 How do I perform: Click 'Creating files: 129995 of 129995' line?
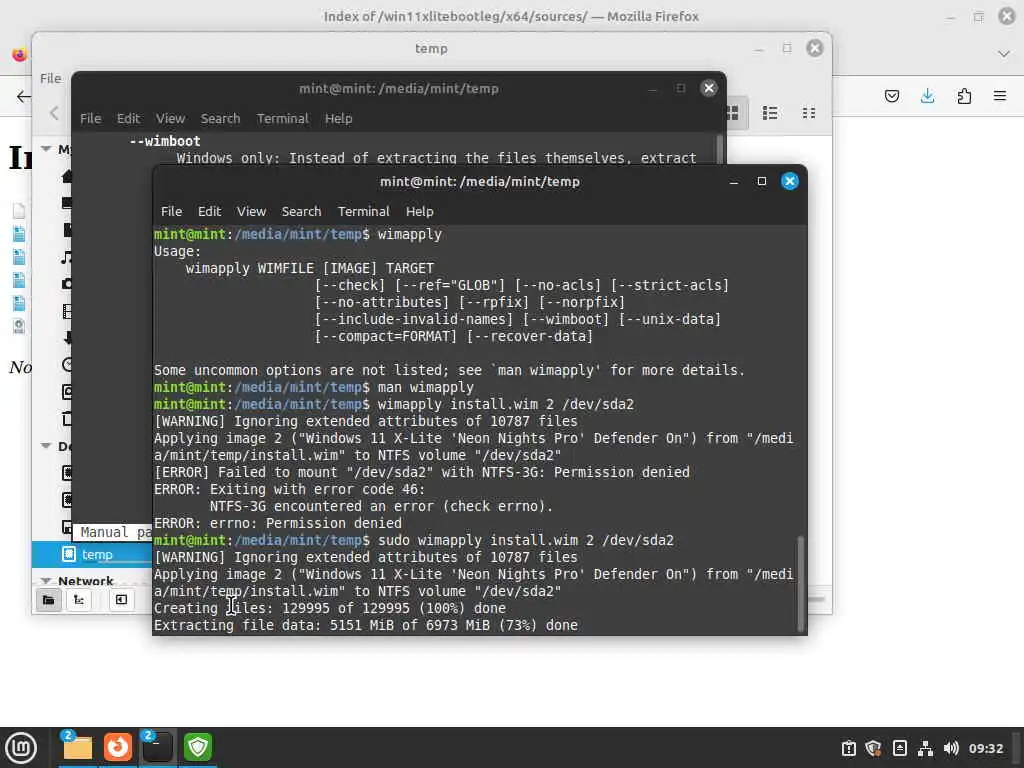330,609
